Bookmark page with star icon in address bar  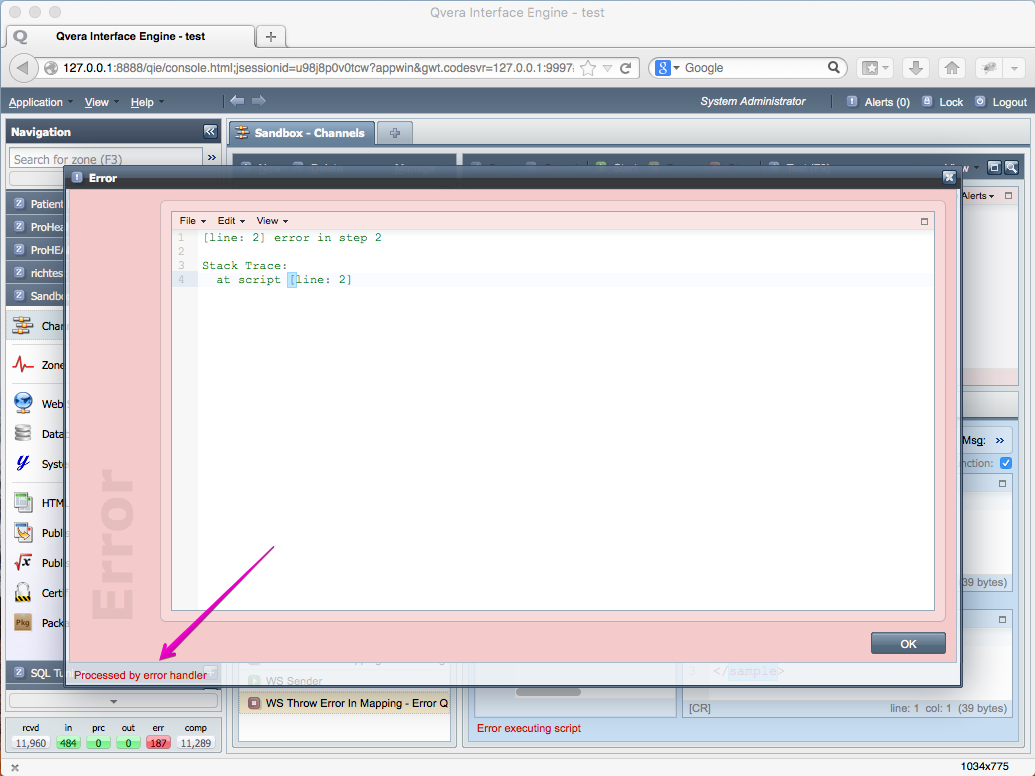click(587, 68)
